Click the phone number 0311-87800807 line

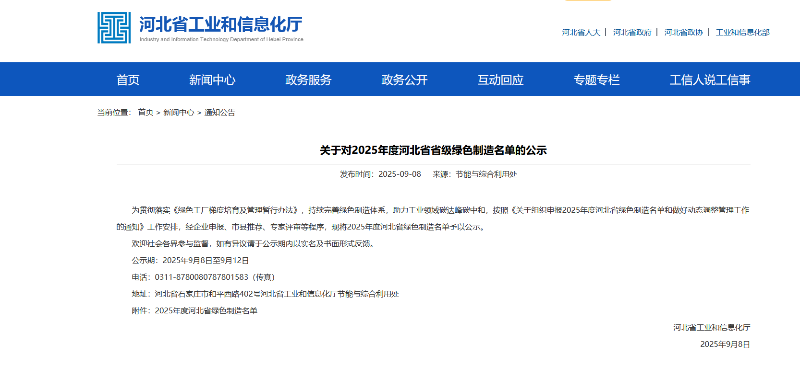pos(203,277)
